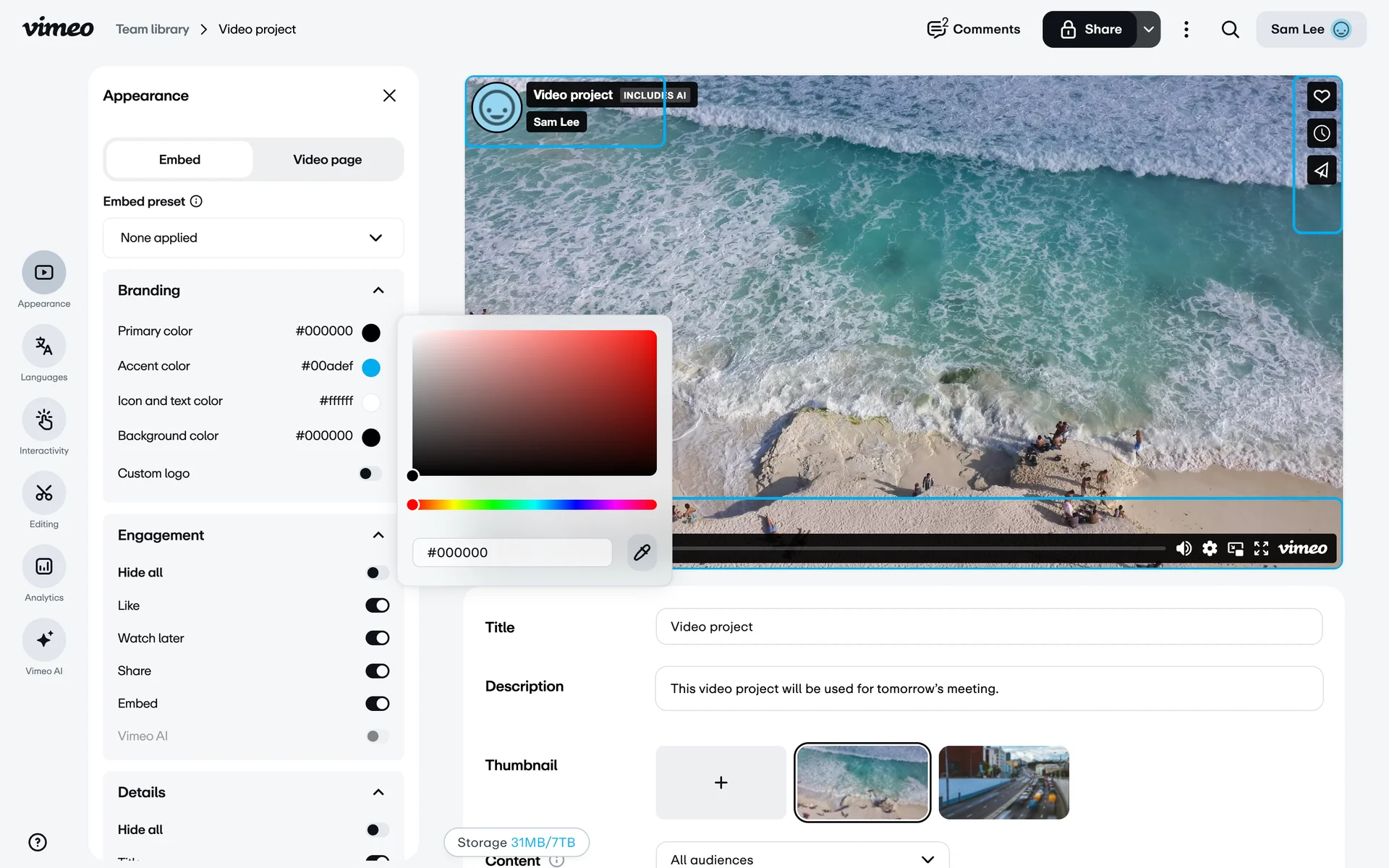Turn off the Like engagement toggle
This screenshot has width=1389, height=868.
[377, 605]
